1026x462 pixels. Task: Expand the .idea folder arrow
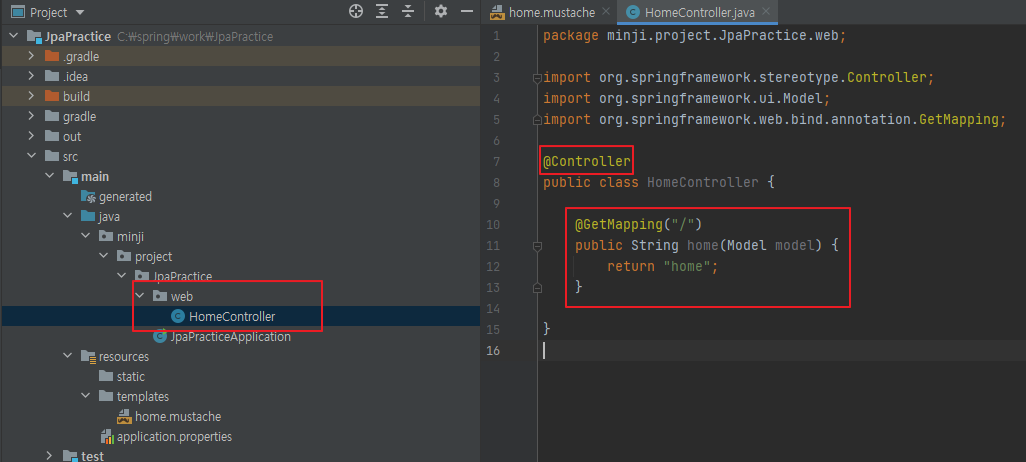tap(31, 77)
